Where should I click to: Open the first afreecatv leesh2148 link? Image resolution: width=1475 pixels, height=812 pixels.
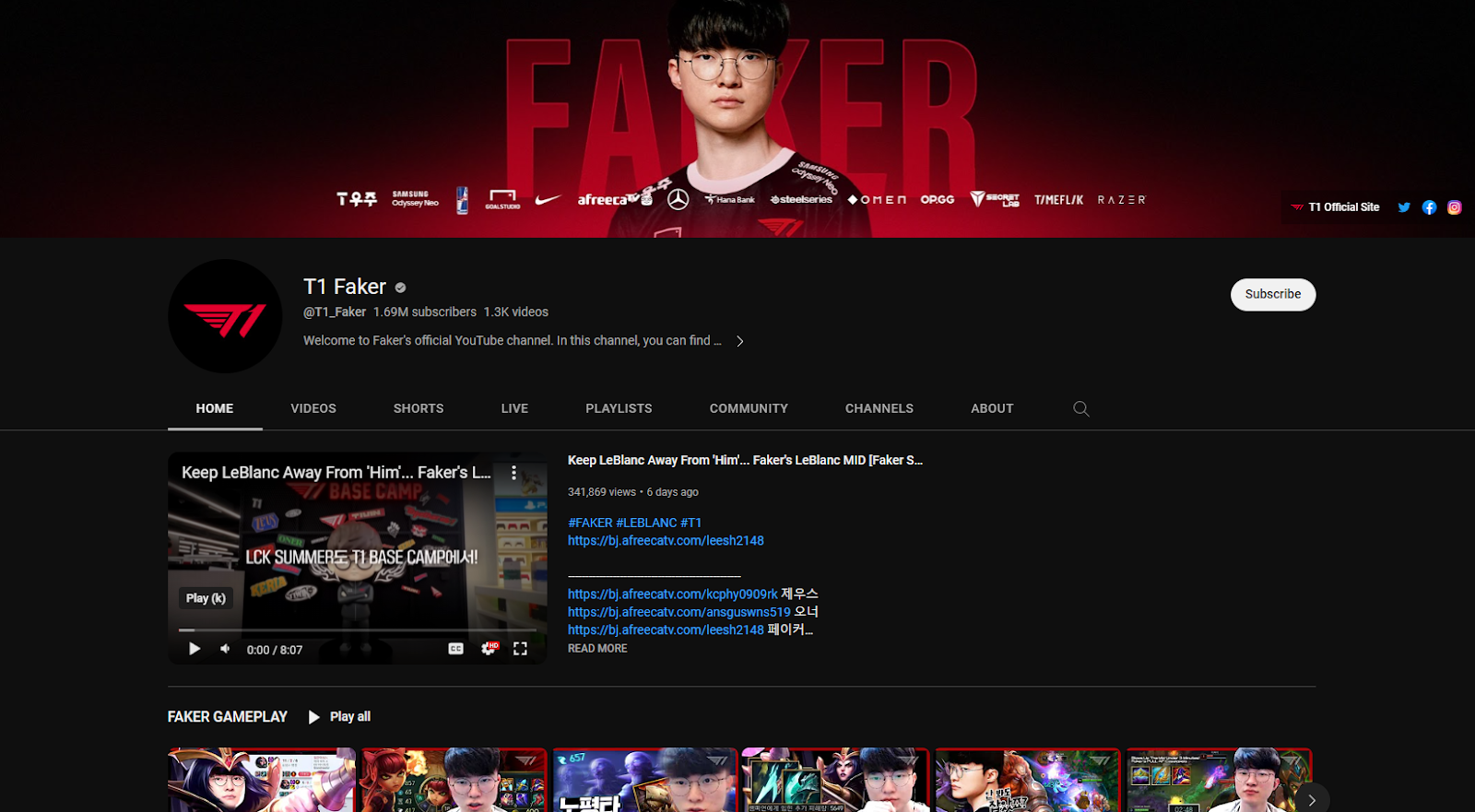[666, 541]
